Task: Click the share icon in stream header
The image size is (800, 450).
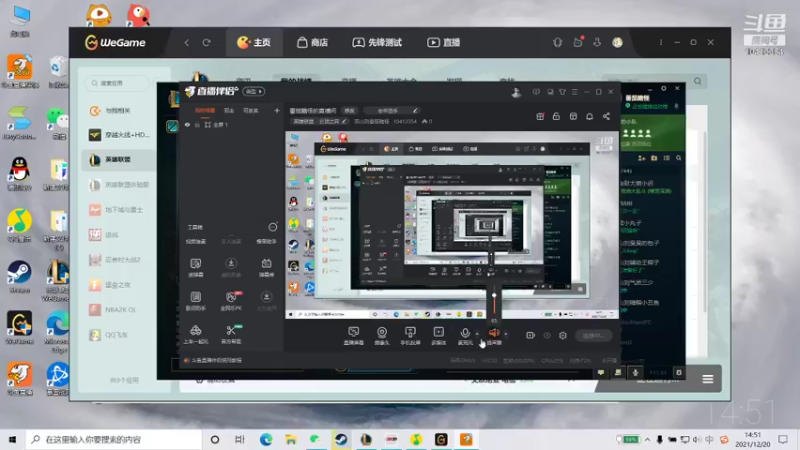Action: tap(606, 116)
